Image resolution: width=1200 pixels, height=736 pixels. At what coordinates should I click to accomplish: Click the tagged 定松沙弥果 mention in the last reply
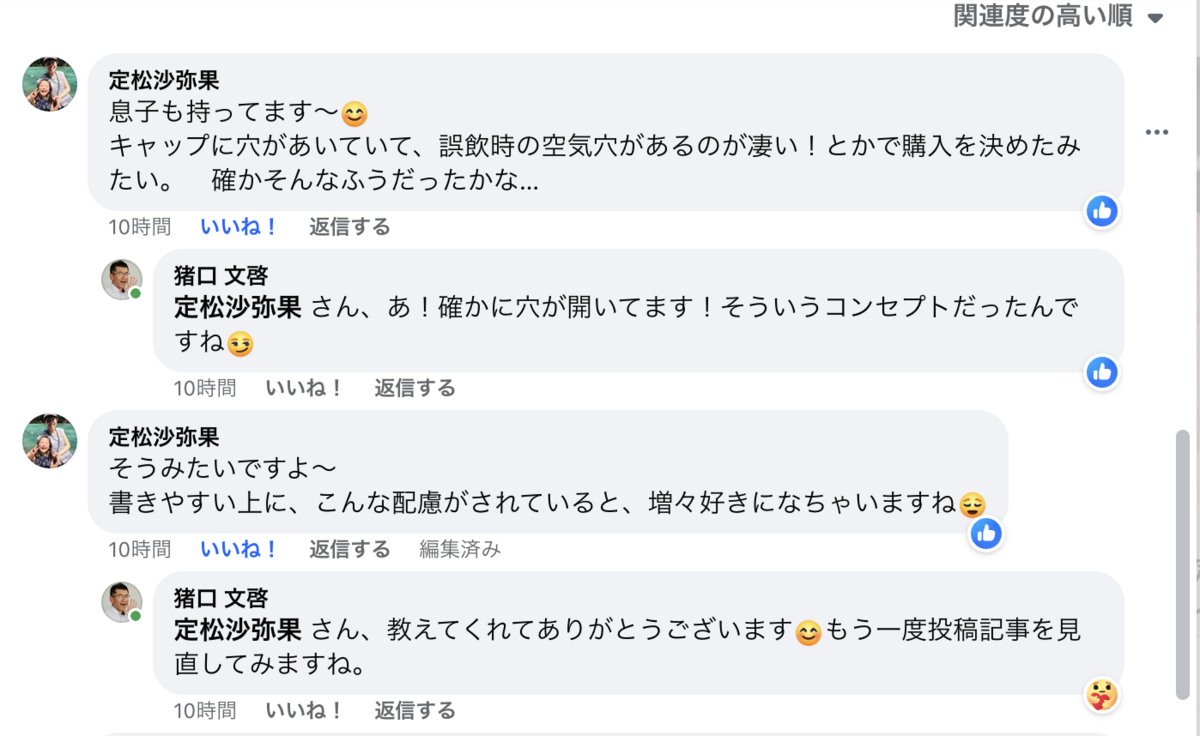[x=238, y=631]
